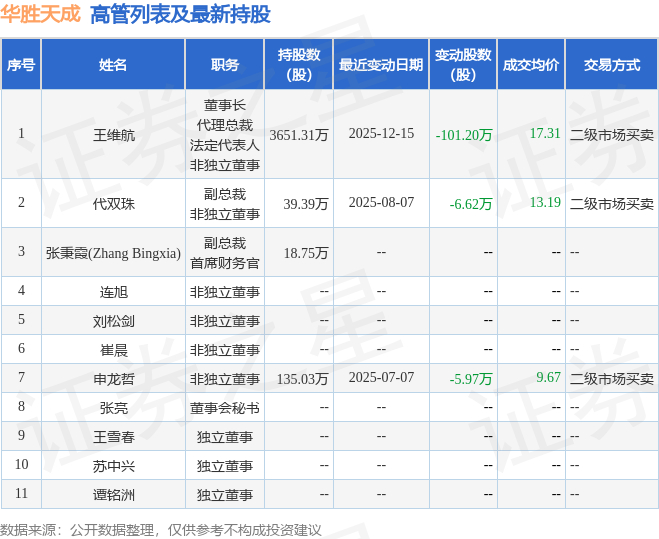The image size is (659, 539).
Task: Click the name 连旭
Action: 114,292
